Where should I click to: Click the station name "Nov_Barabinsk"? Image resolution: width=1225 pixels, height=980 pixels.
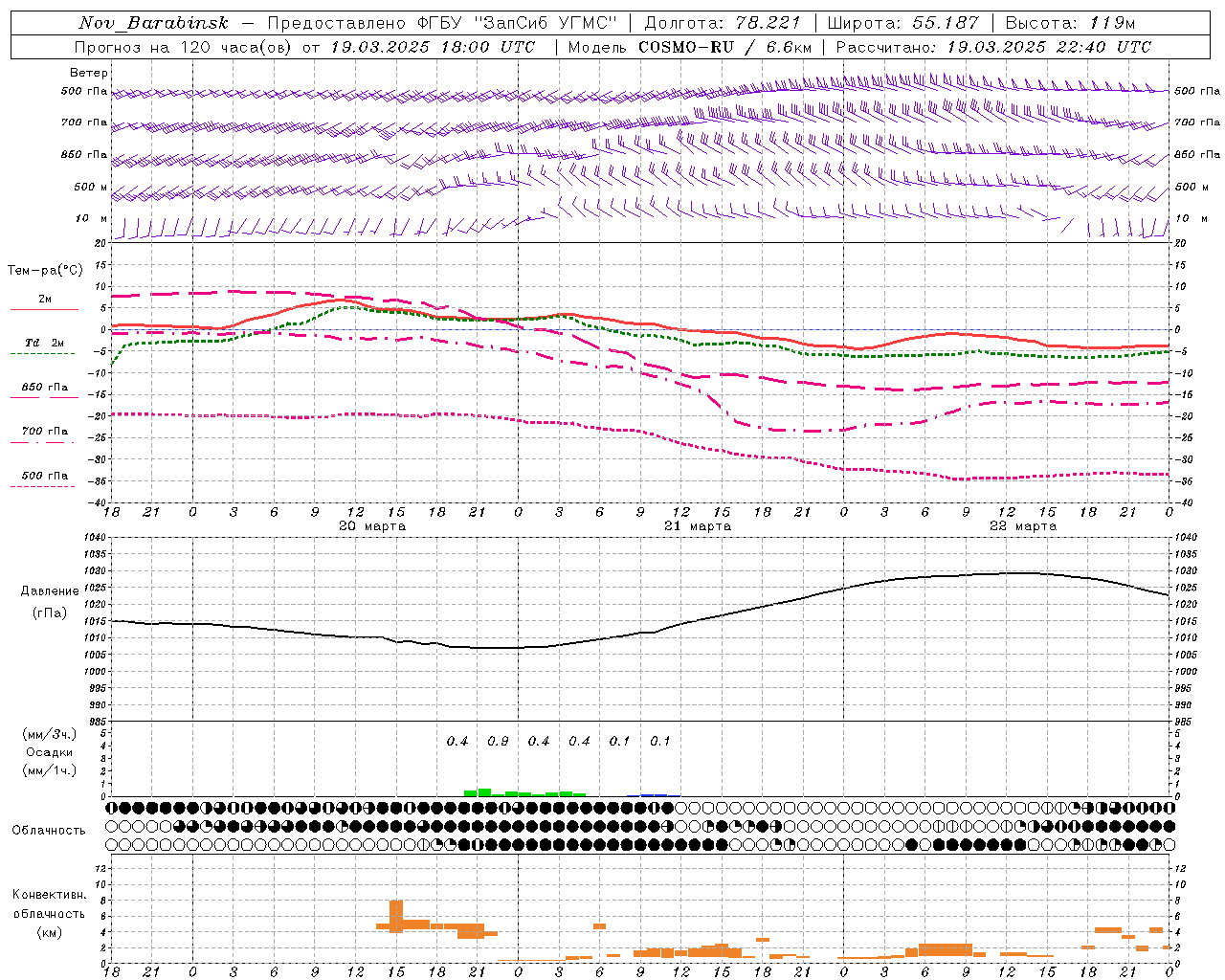[x=154, y=23]
